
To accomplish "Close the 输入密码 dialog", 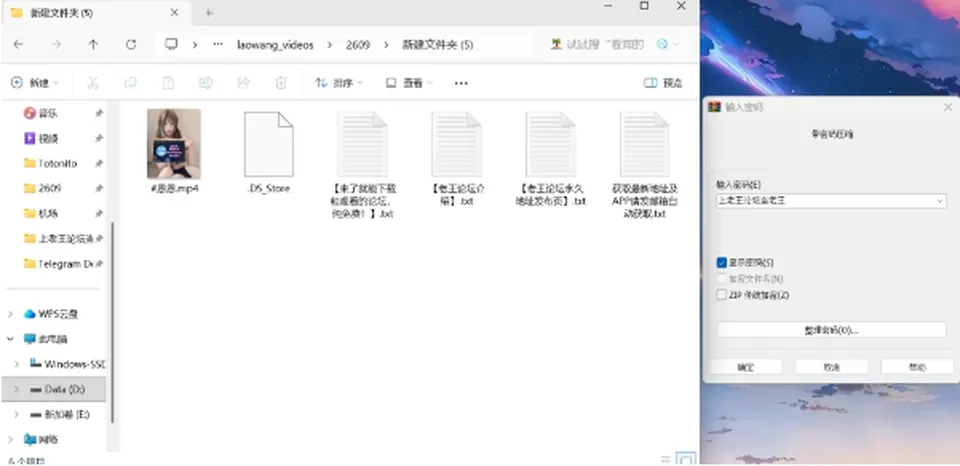I will 948,107.
